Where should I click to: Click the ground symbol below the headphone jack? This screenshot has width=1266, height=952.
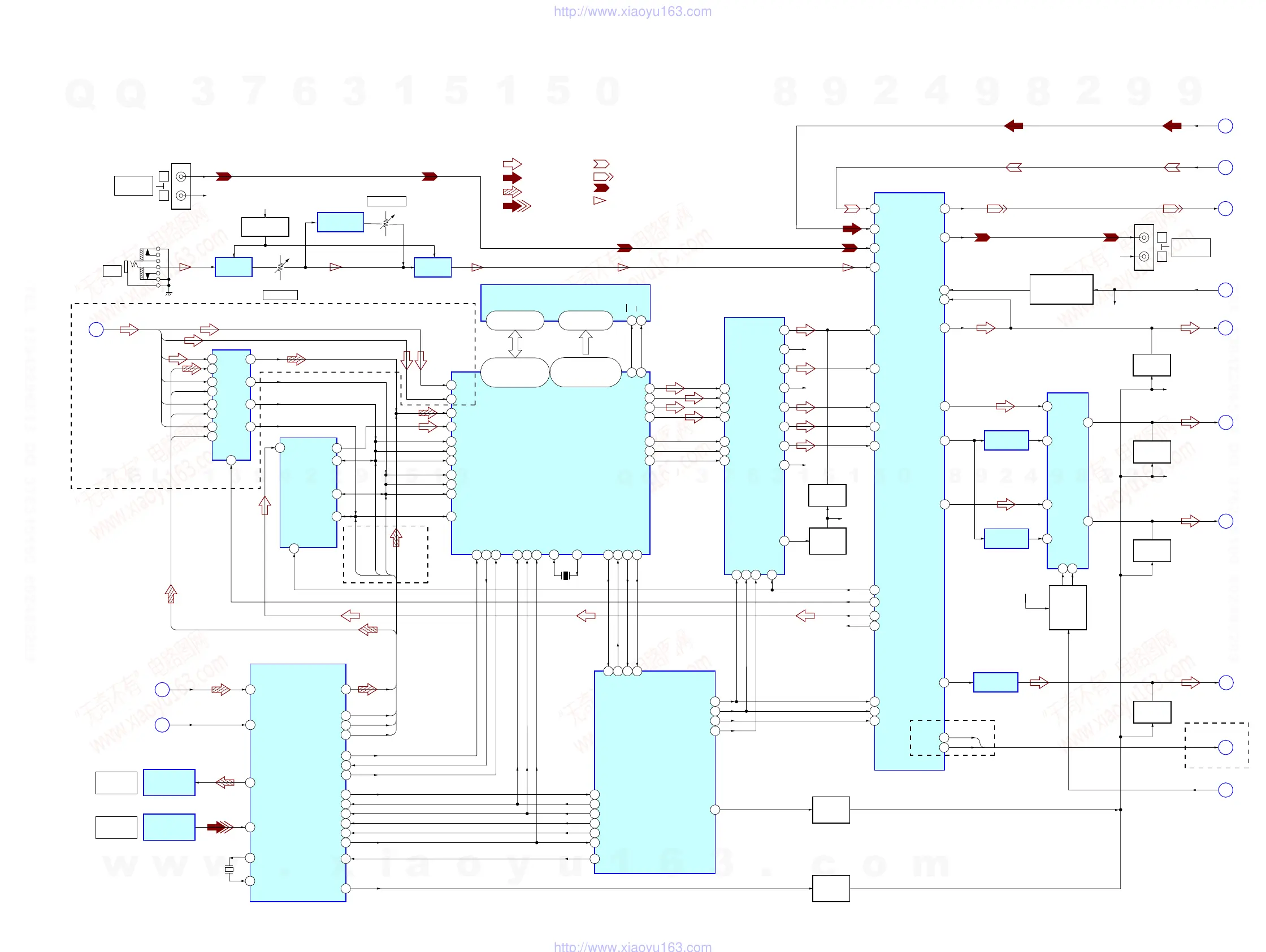tap(169, 292)
